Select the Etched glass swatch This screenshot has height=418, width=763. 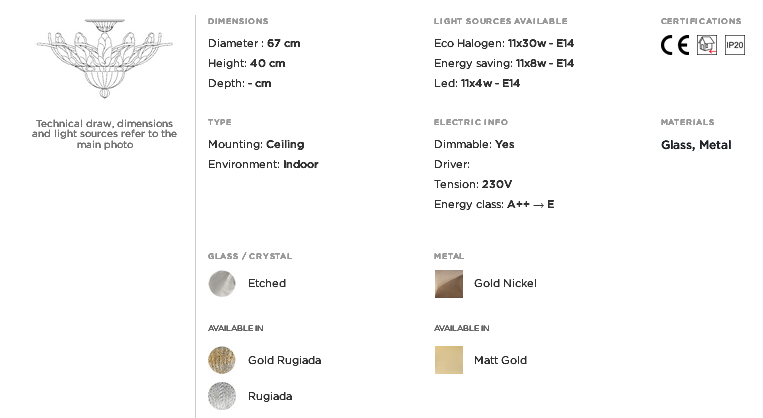point(222,283)
